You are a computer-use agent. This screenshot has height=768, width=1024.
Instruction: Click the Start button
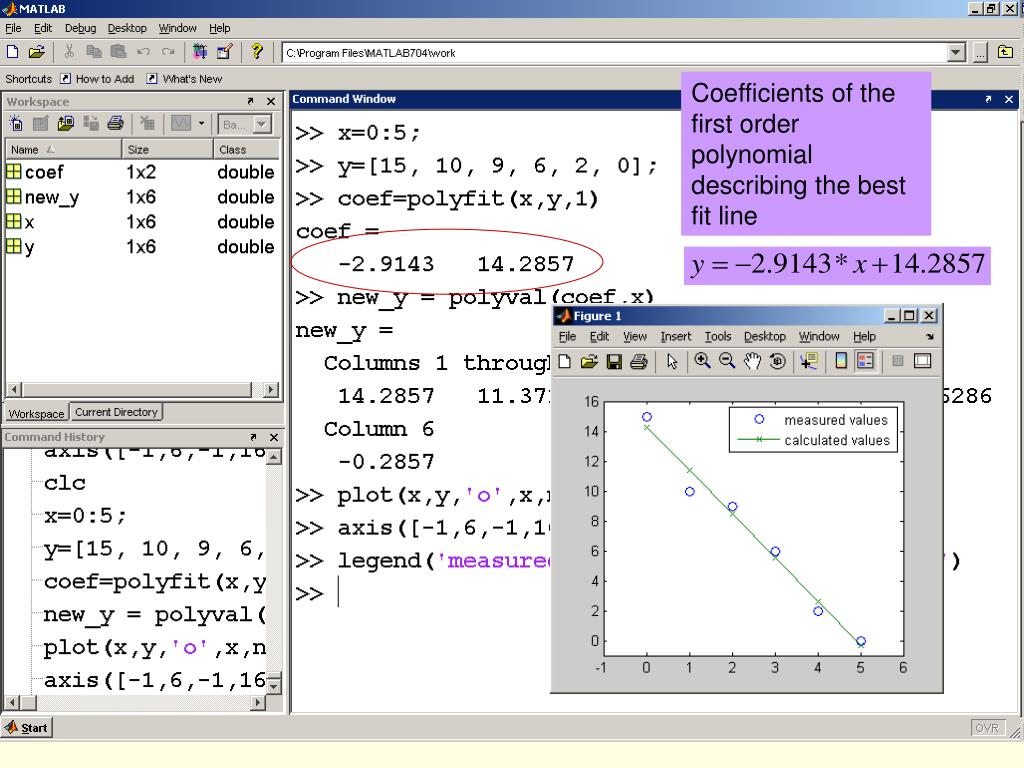pyautogui.click(x=27, y=728)
